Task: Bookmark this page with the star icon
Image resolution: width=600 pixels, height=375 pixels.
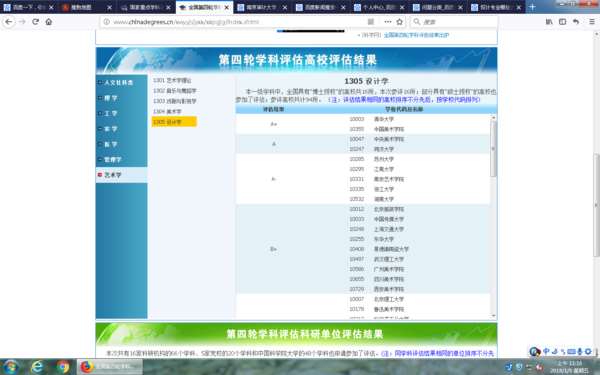Action: pos(399,22)
